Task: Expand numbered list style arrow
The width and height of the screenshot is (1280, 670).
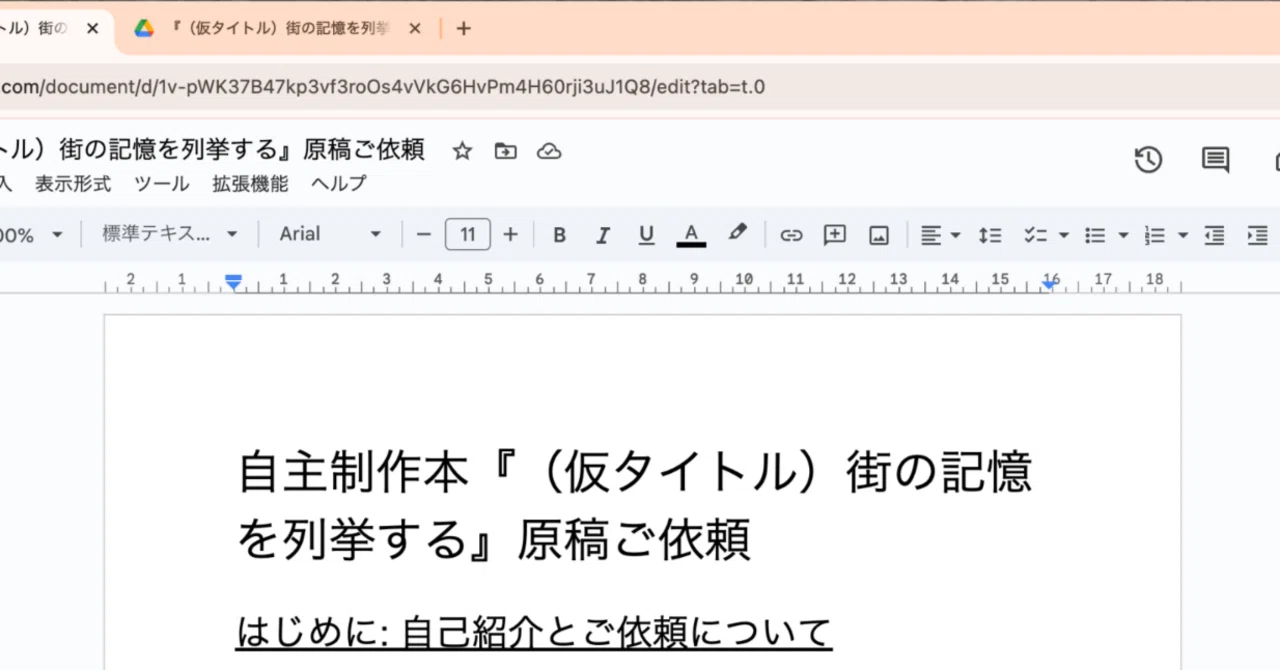Action: [x=1183, y=235]
